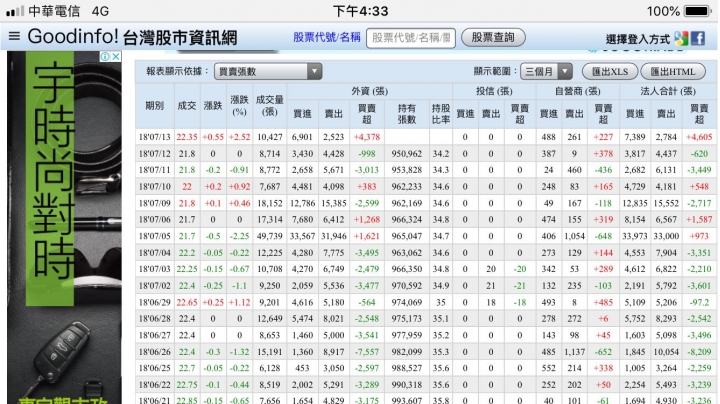Screen dimensions: 720x404
Task: Focus the stock code search field
Action: (411, 38)
